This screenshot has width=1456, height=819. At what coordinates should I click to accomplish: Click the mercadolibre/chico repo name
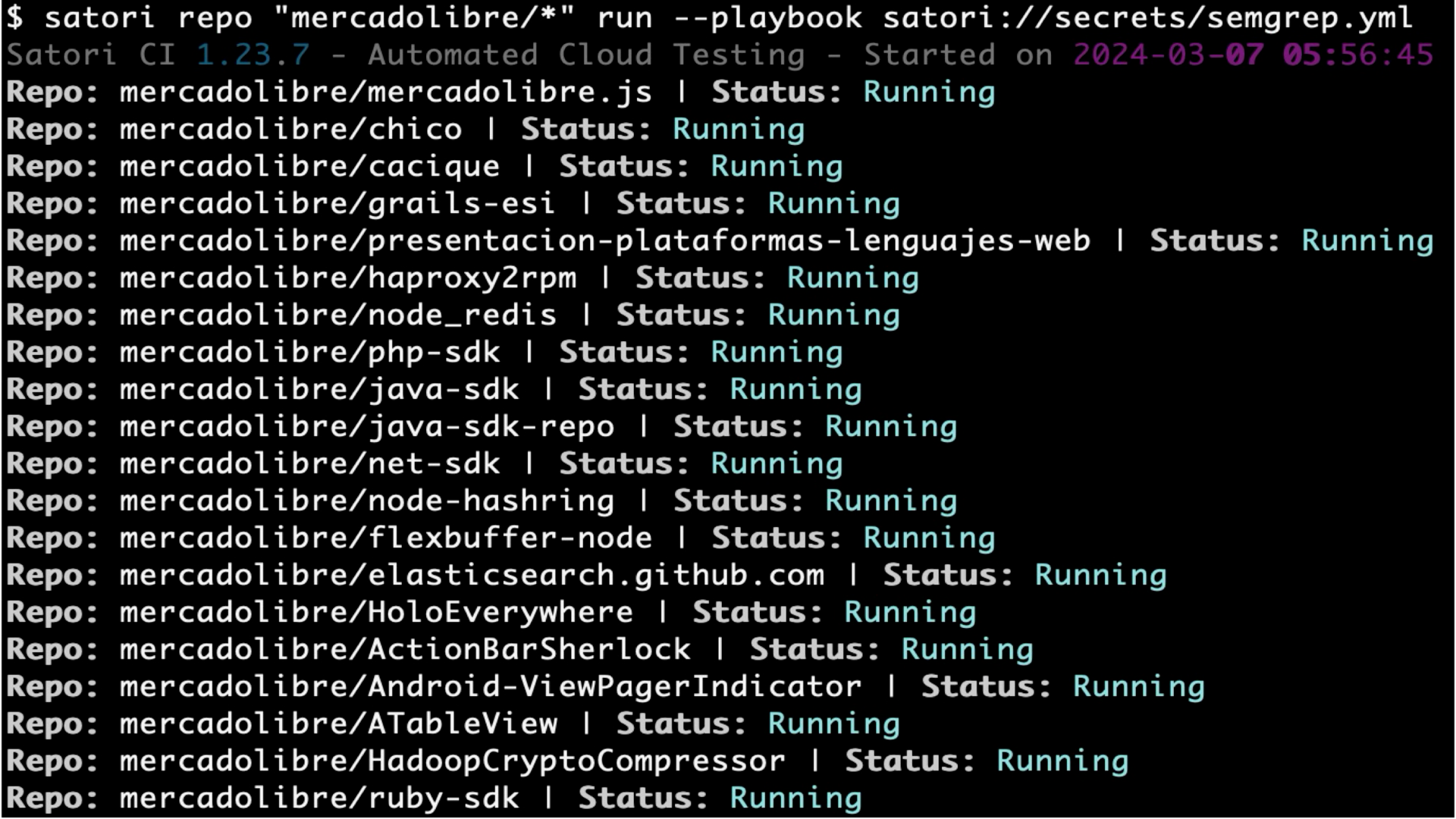(x=290, y=130)
